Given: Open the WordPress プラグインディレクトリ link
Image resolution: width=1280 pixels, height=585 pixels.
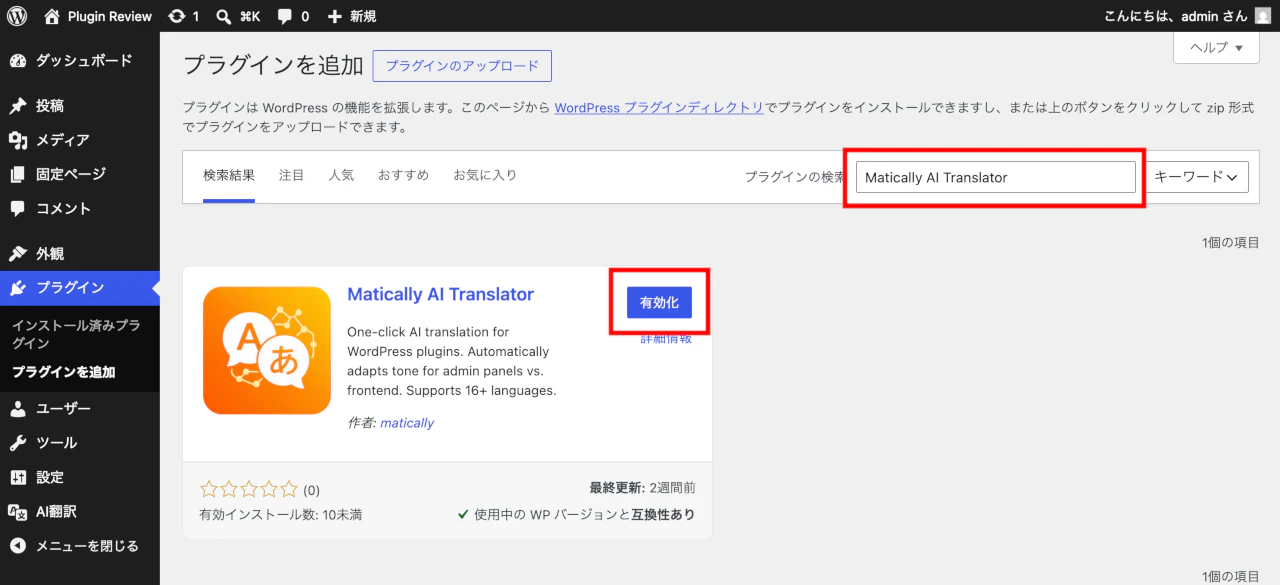Looking at the screenshot, I should [659, 108].
